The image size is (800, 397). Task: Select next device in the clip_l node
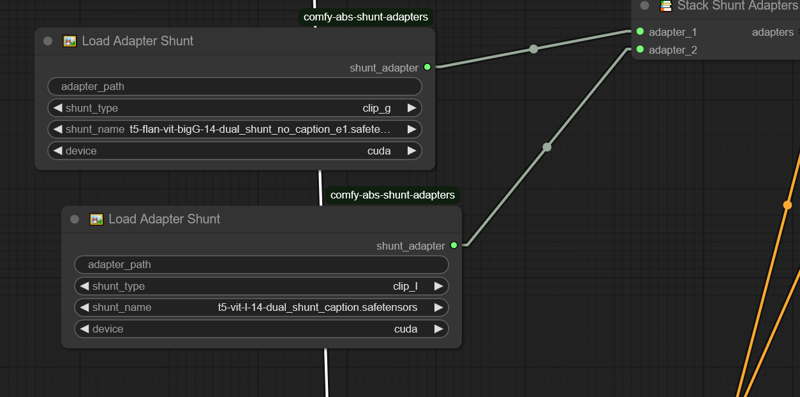438,329
